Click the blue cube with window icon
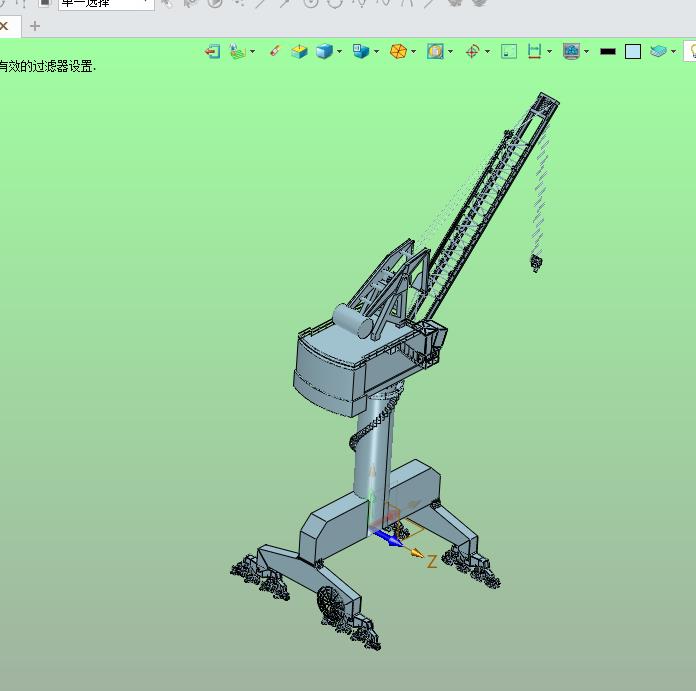 360,51
